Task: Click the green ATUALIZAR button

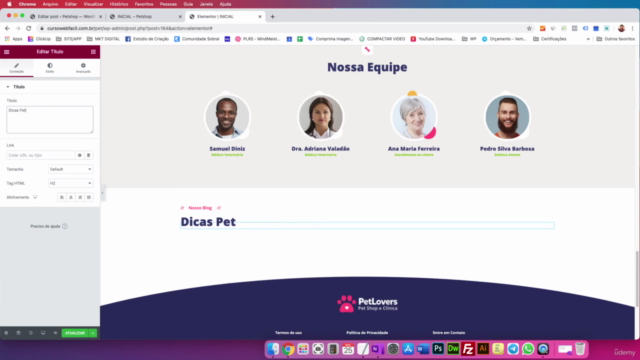Action: point(75,333)
